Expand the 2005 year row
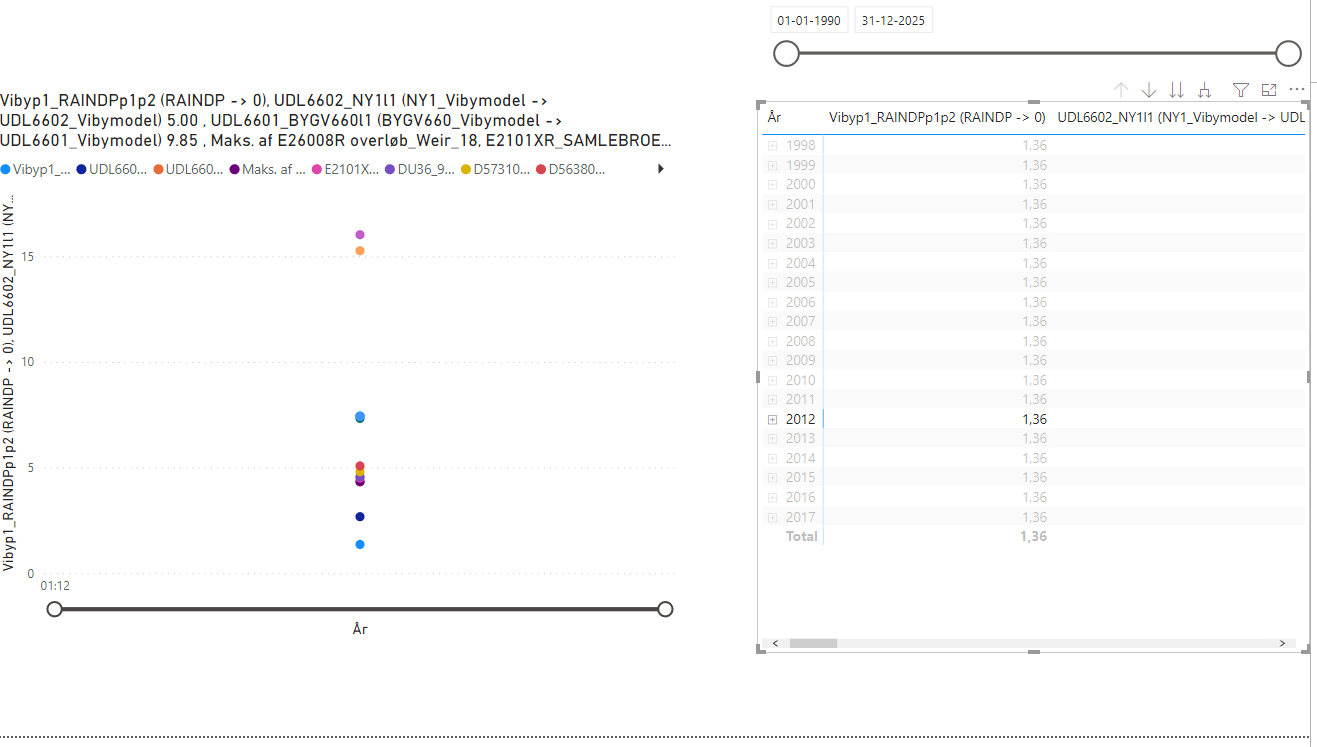This screenshot has height=747, width=1317. coord(772,283)
